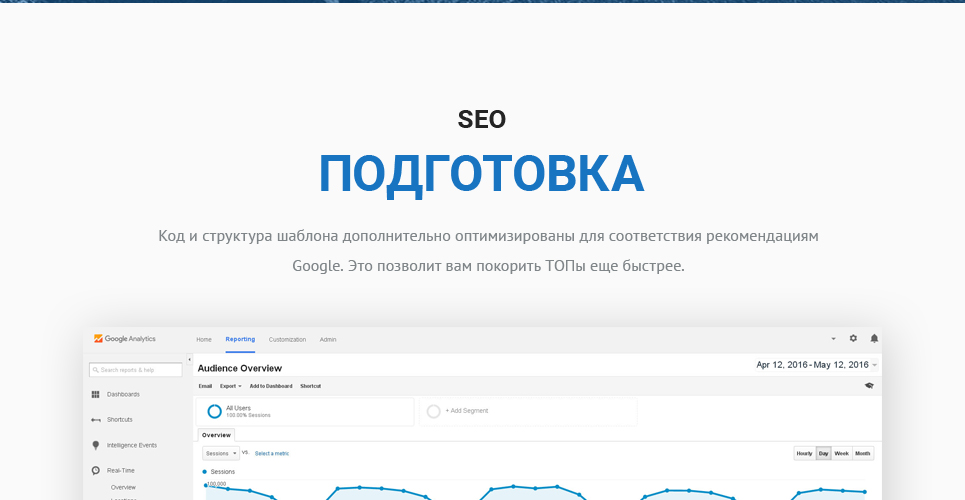Collapse the sidebar with the arrow
Screen dimensions: 965x500
(189, 359)
